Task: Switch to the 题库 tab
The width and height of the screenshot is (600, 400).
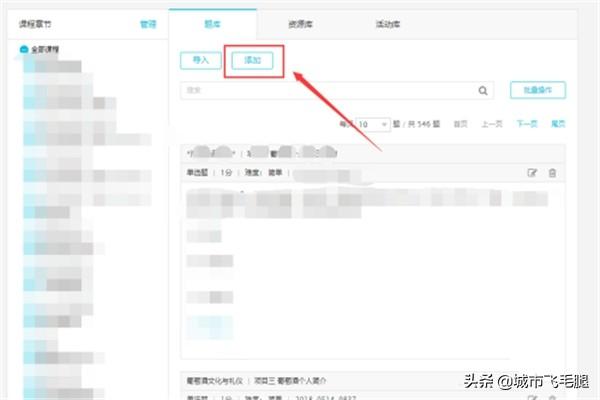Action: click(212, 24)
